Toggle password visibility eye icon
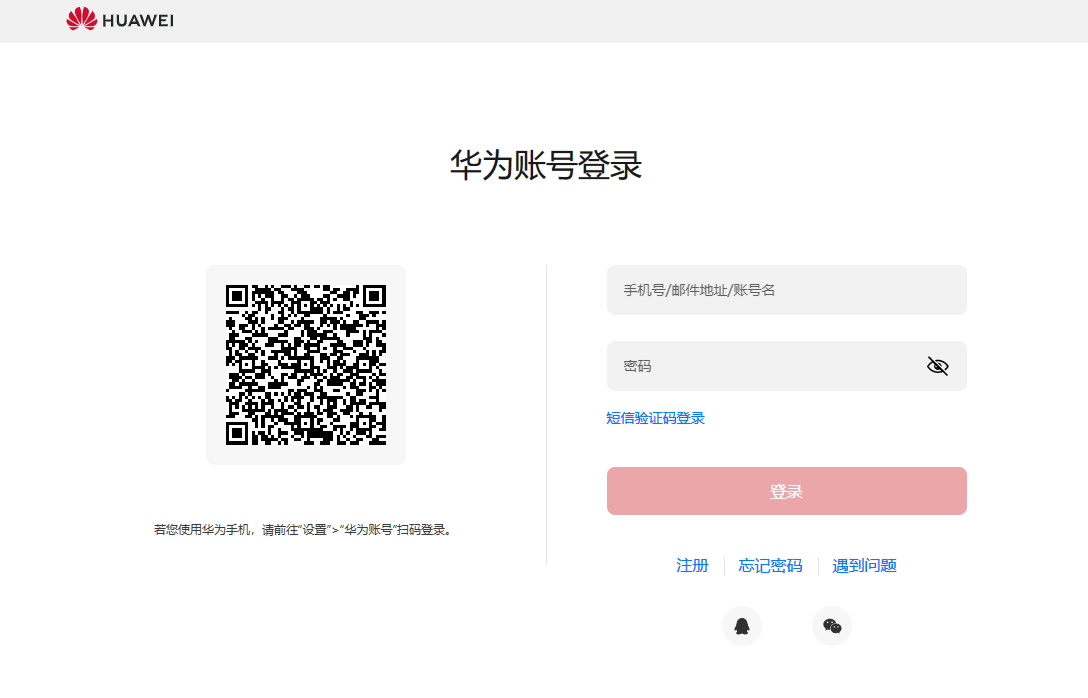 click(937, 366)
